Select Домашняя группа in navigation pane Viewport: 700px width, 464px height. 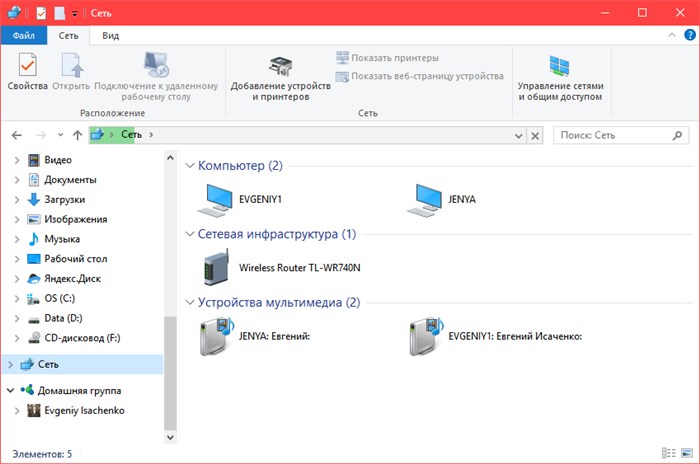(x=79, y=390)
